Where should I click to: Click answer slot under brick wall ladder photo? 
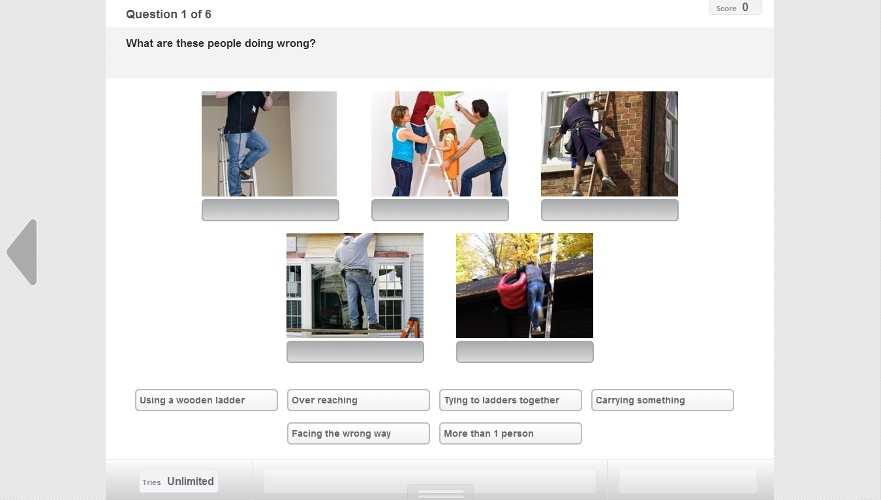pyautogui.click(x=610, y=210)
